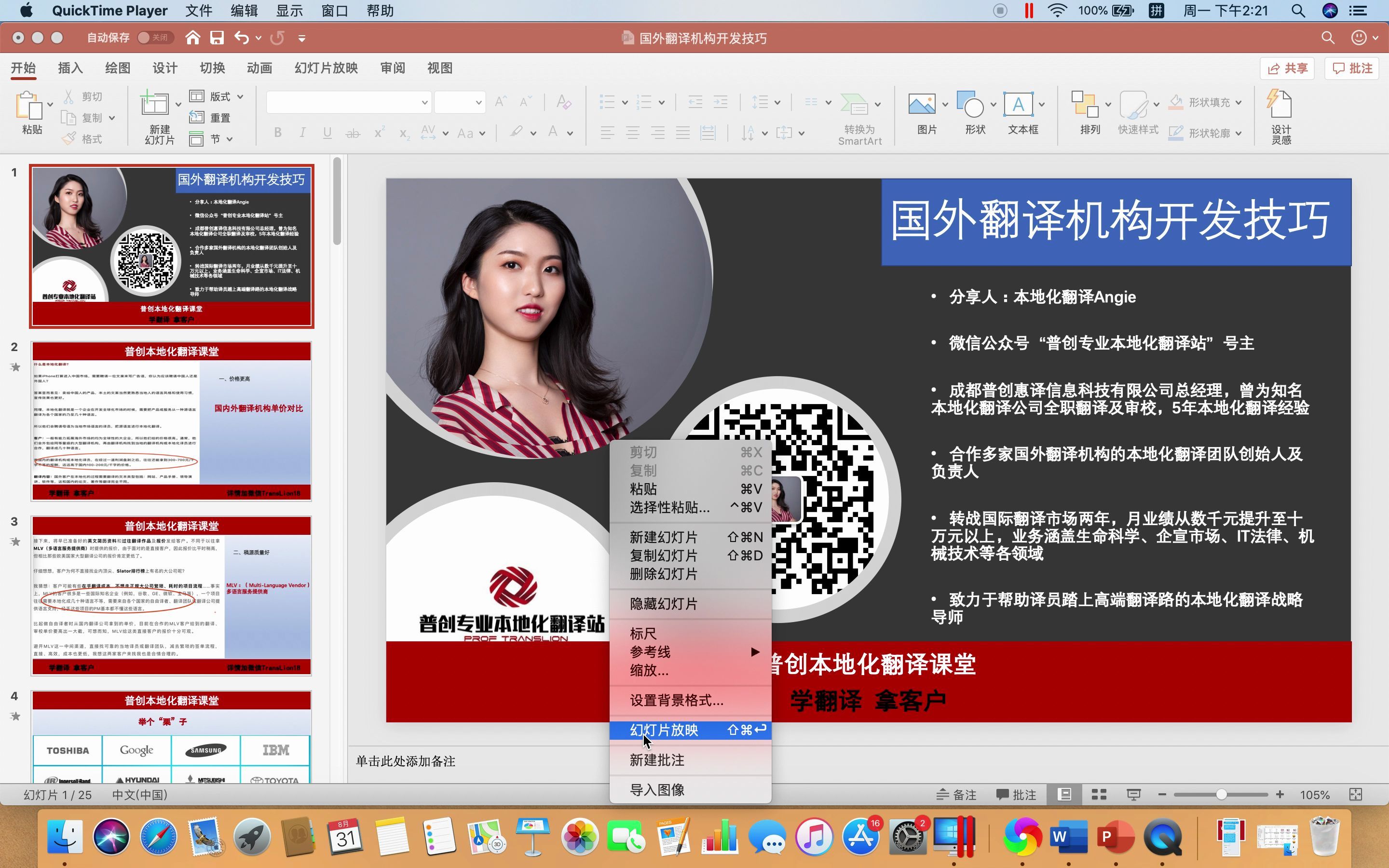Click the notes field 单击此处添加备注
1389x868 pixels.
405,762
